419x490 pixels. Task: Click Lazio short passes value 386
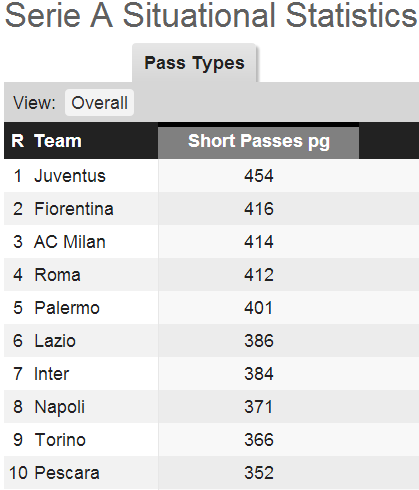(x=259, y=341)
